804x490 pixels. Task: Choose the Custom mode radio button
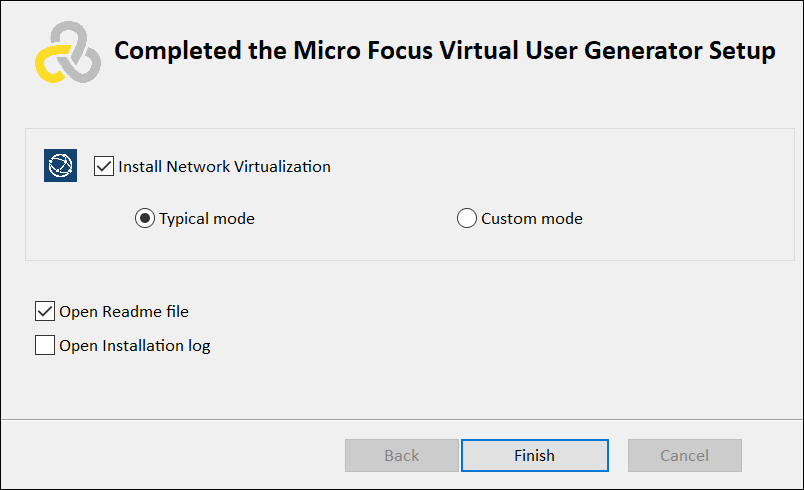point(467,218)
